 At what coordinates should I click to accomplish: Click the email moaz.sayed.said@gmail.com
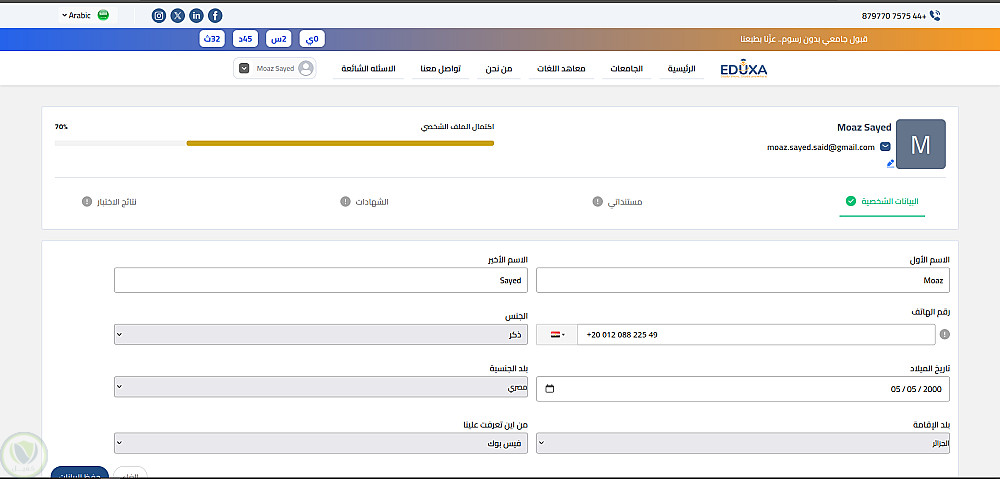821,147
